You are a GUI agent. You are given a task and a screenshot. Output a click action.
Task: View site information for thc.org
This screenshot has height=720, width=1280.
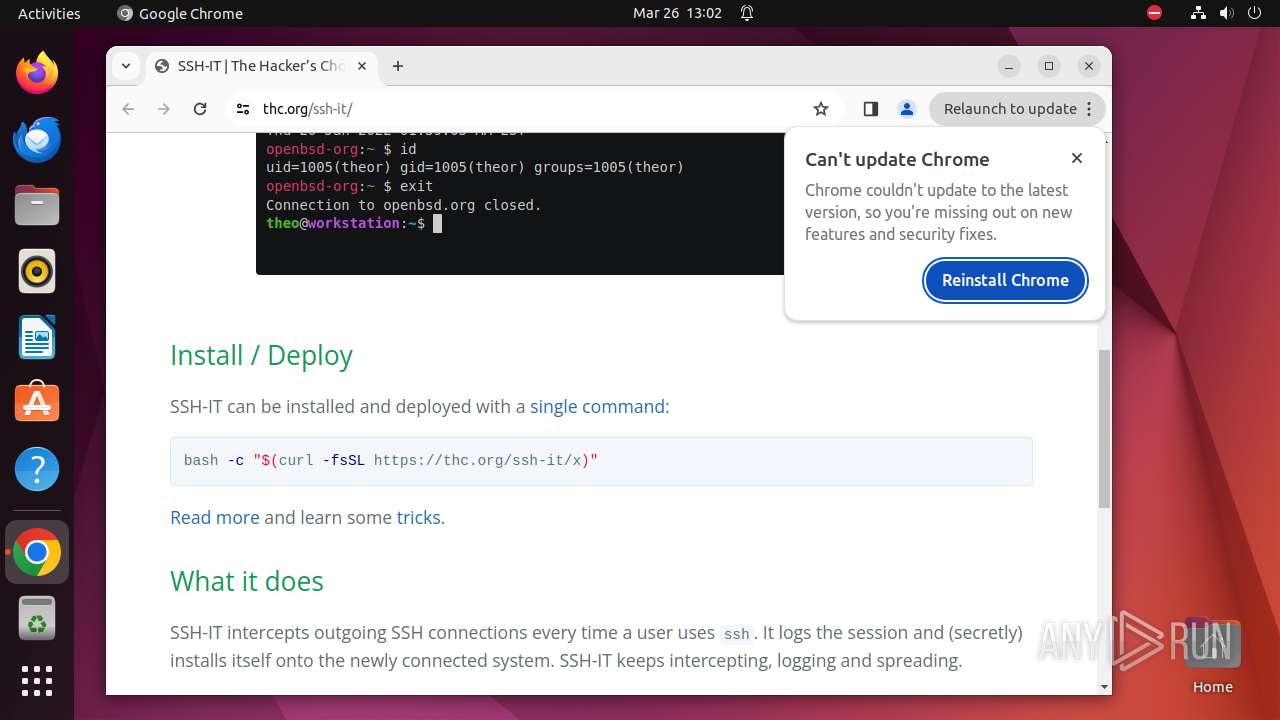coord(242,109)
